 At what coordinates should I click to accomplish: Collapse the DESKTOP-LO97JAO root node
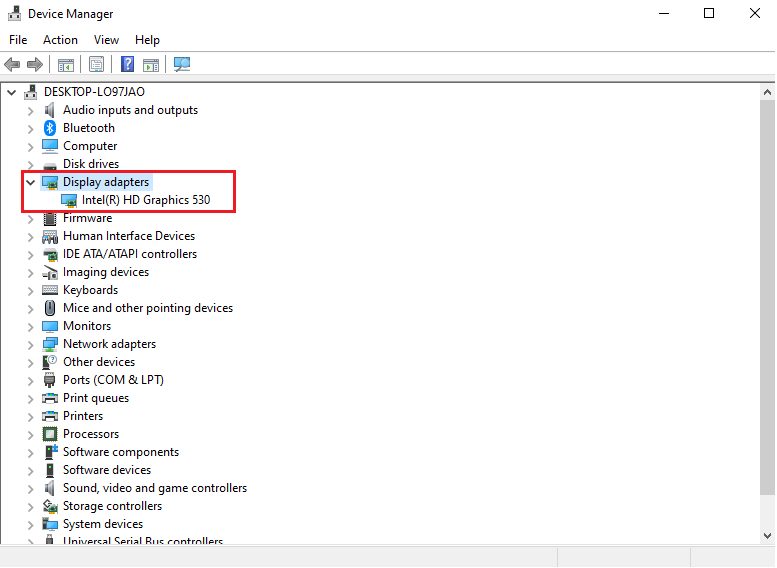pos(11,92)
